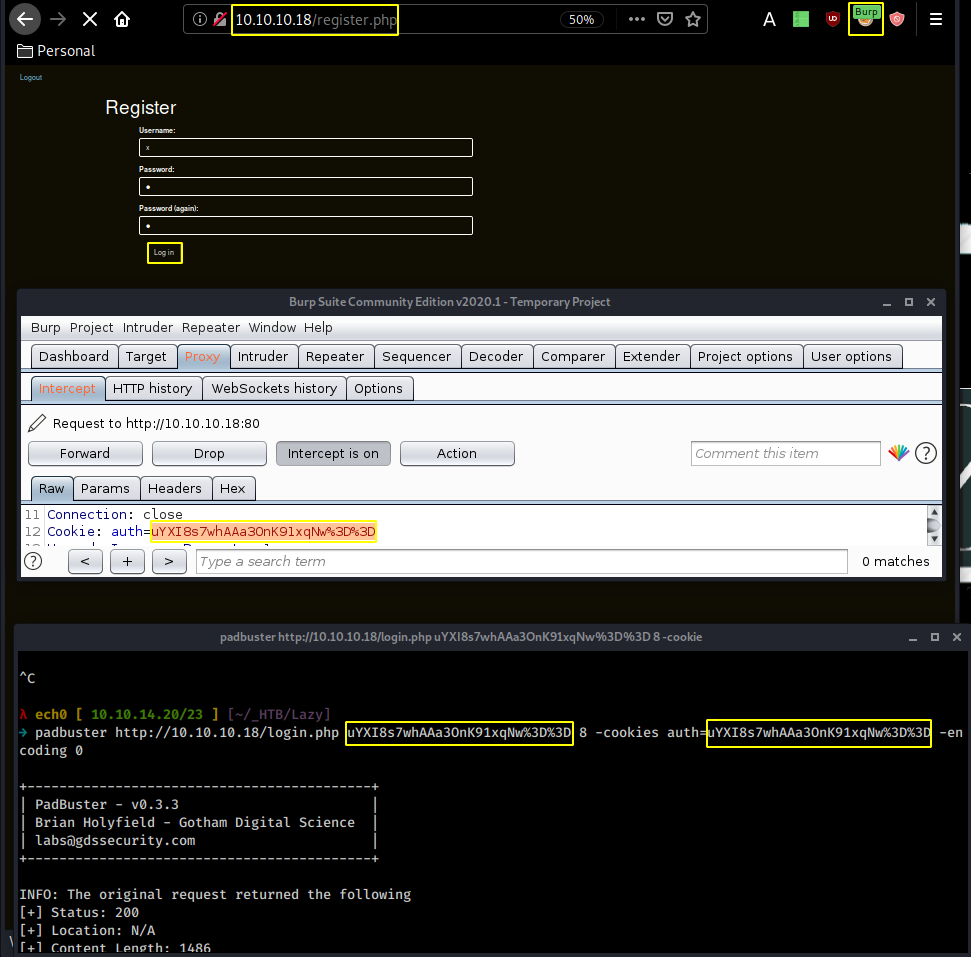Click the letter A extension icon

pyautogui.click(x=769, y=20)
